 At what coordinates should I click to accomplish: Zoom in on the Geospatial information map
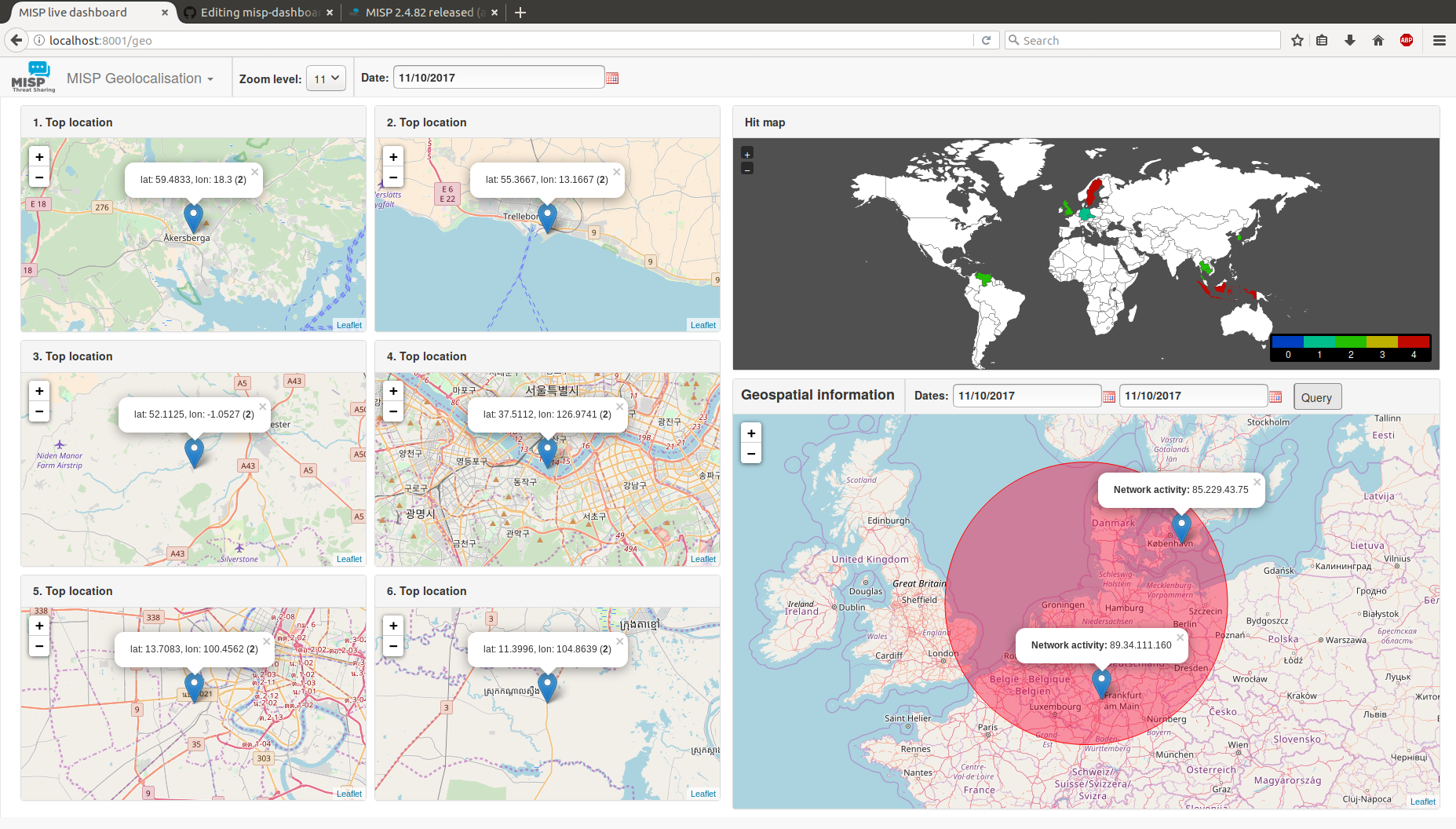751,433
